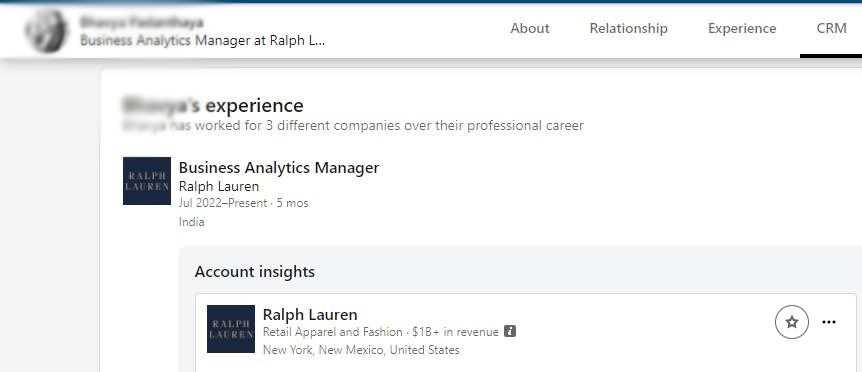
Task: Click the revenue info icon
Action: point(510,331)
